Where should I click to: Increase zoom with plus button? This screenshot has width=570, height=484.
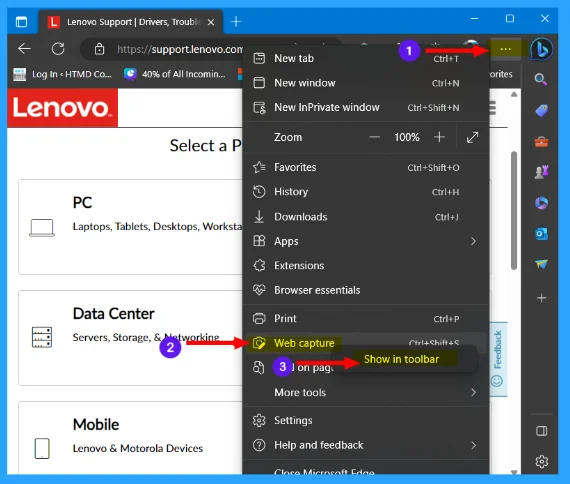tap(439, 137)
